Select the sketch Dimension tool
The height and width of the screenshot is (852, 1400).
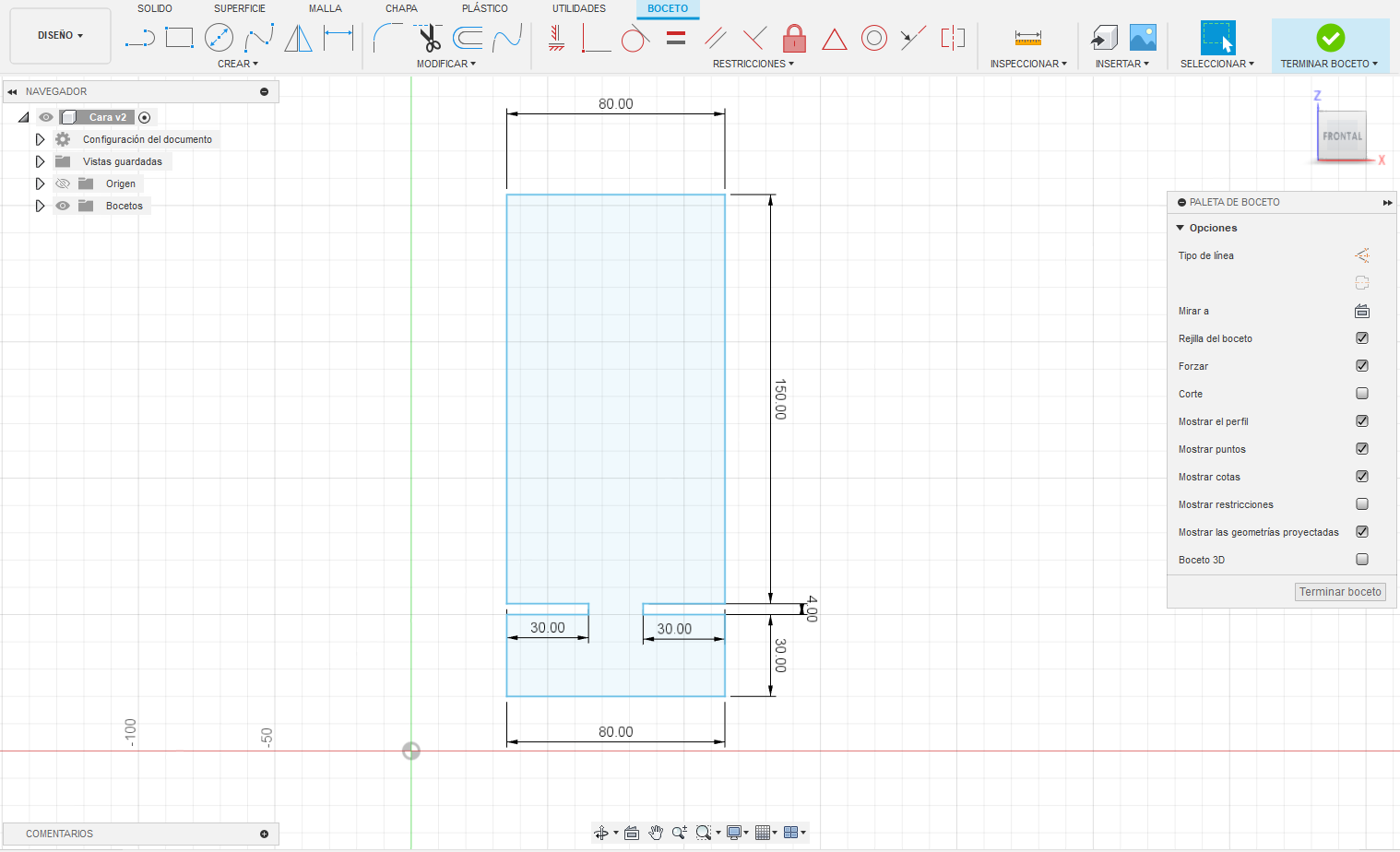(338, 38)
